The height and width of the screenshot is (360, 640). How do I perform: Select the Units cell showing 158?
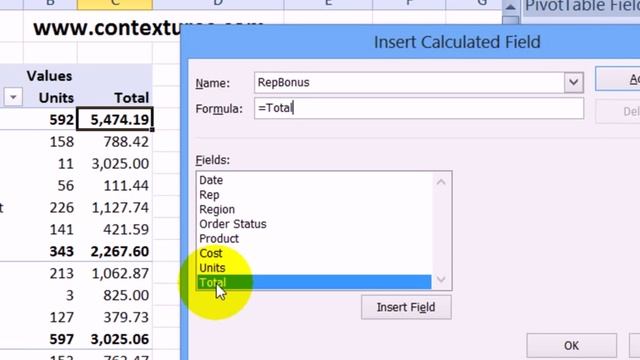point(51,142)
